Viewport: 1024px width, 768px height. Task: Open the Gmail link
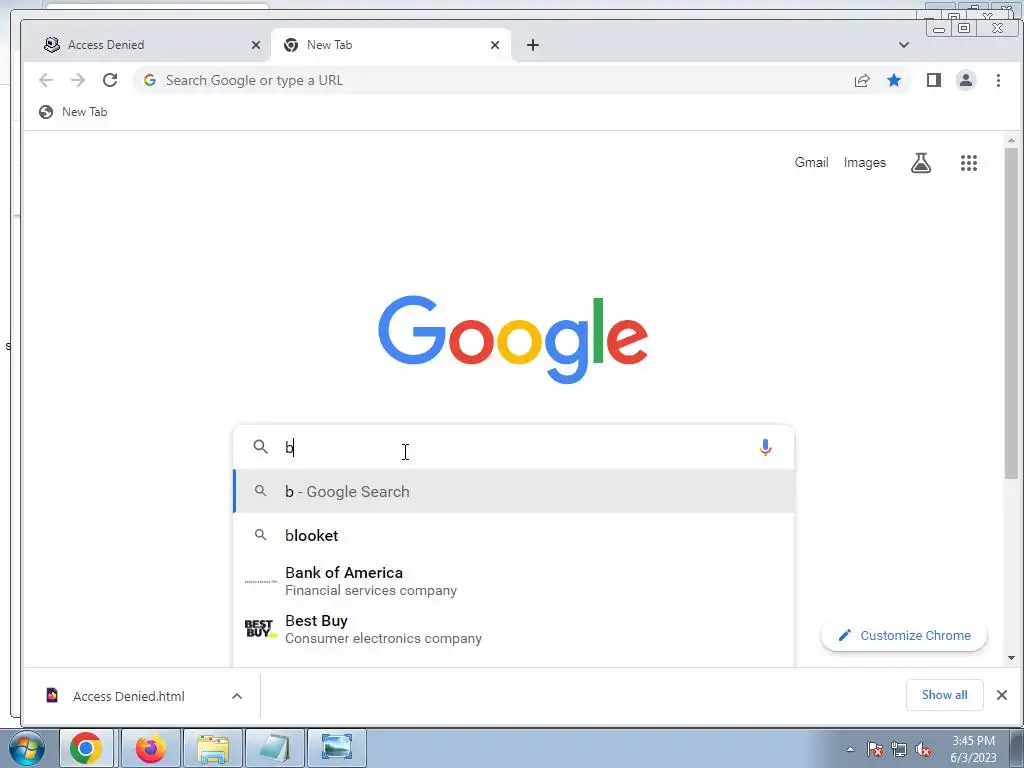pos(812,163)
